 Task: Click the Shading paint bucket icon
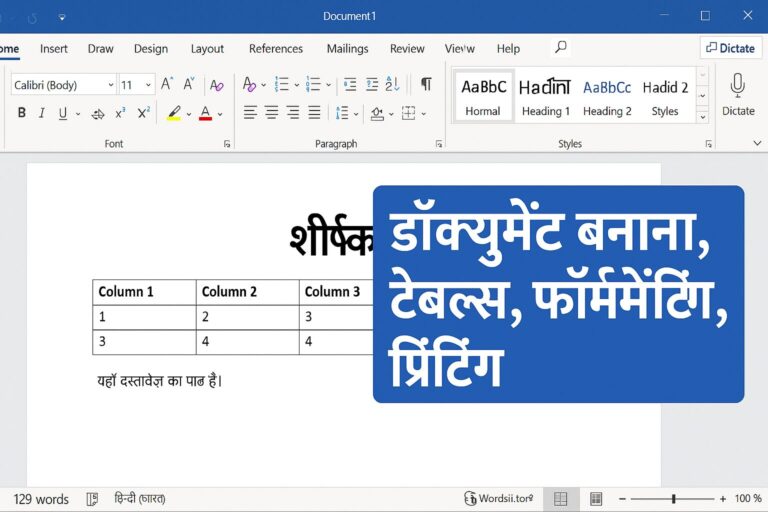tap(377, 114)
